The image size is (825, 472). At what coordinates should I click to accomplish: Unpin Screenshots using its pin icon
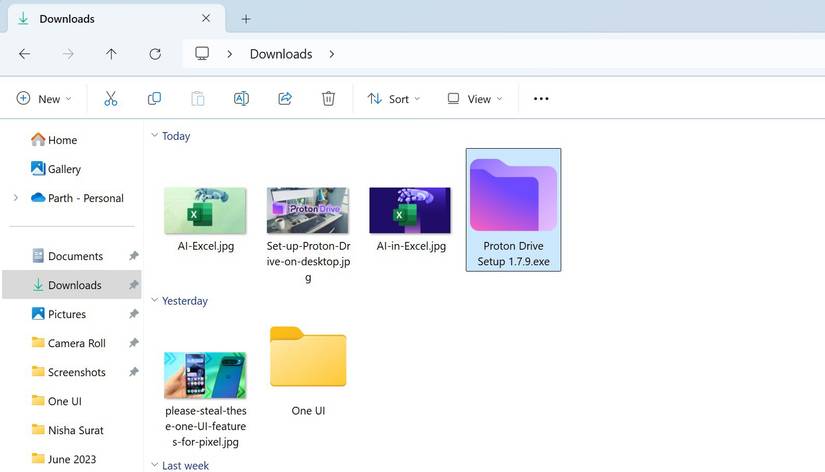pyautogui.click(x=134, y=372)
